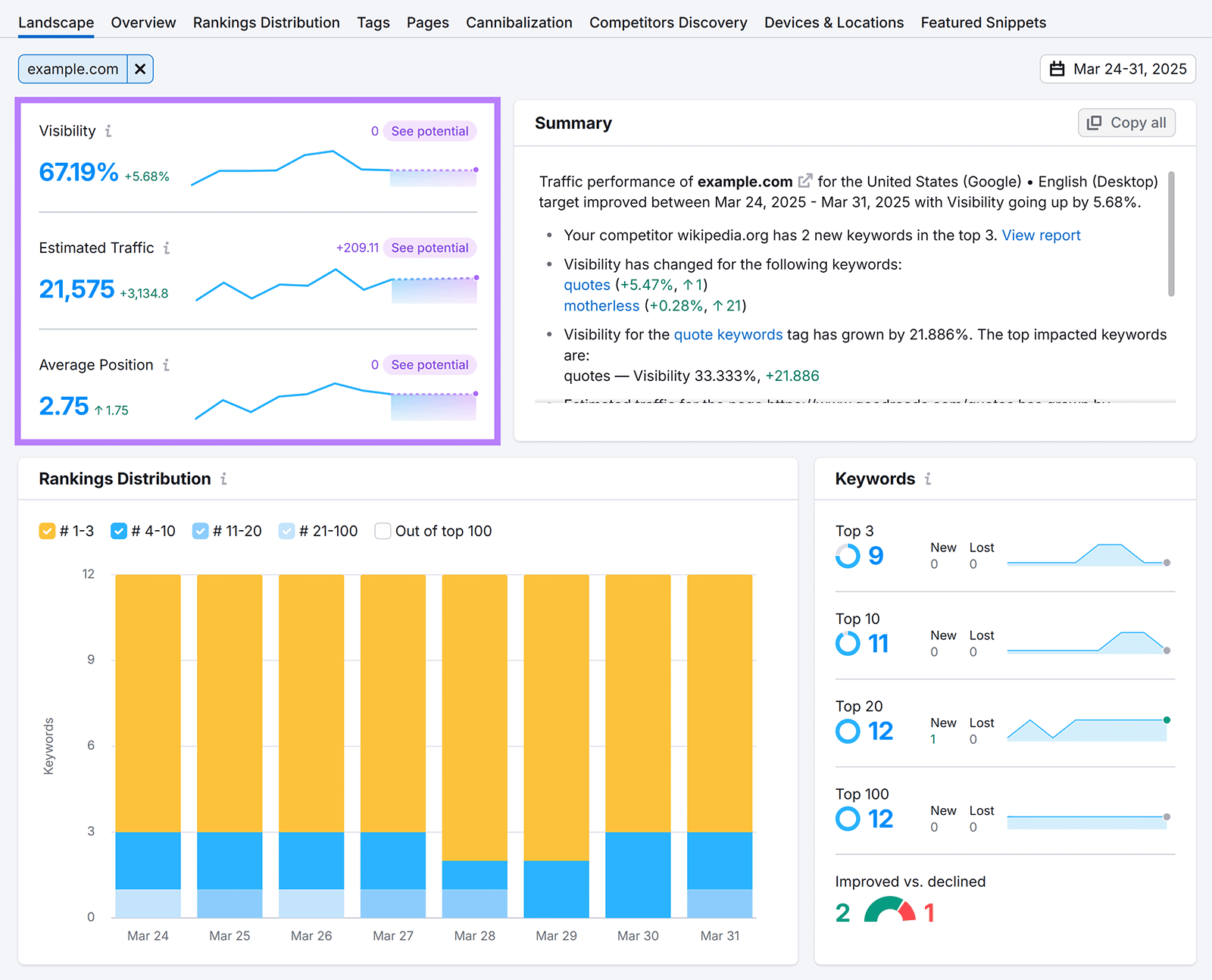This screenshot has width=1212, height=980.
Task: Click the View report link
Action: coord(1041,235)
